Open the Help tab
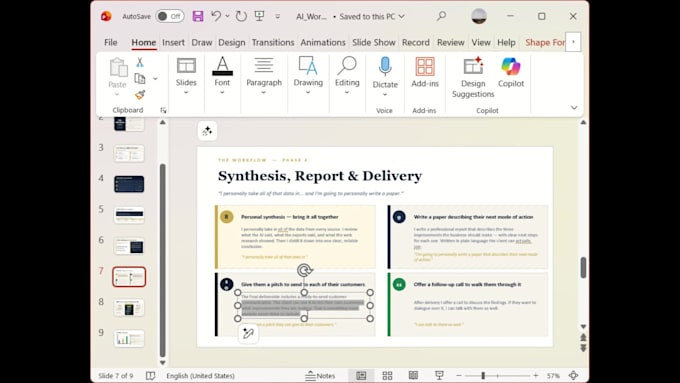The image size is (680, 383). tap(506, 43)
